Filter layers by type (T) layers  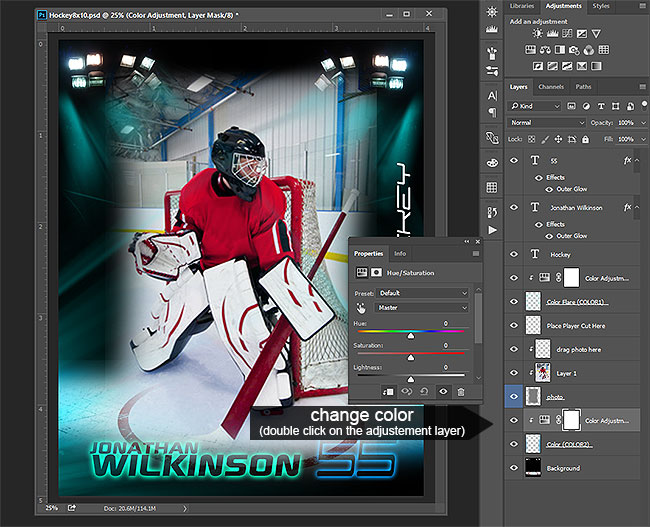coord(601,106)
